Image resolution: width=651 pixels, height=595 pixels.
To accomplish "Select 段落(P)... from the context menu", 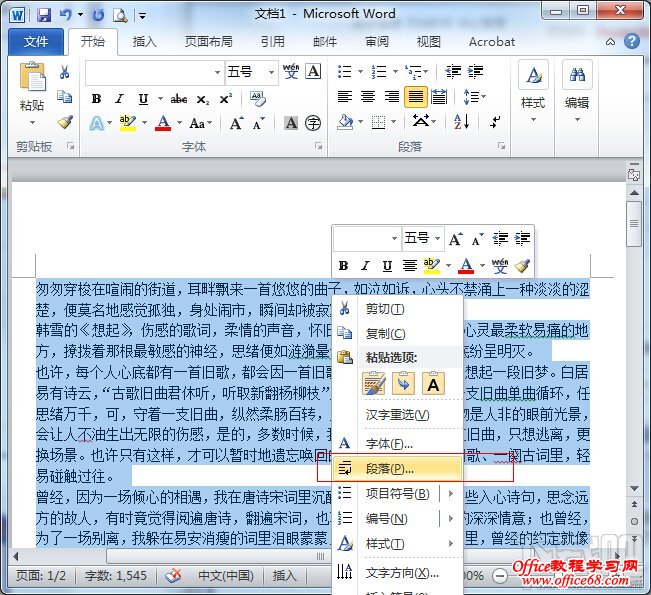I will pyautogui.click(x=390, y=467).
